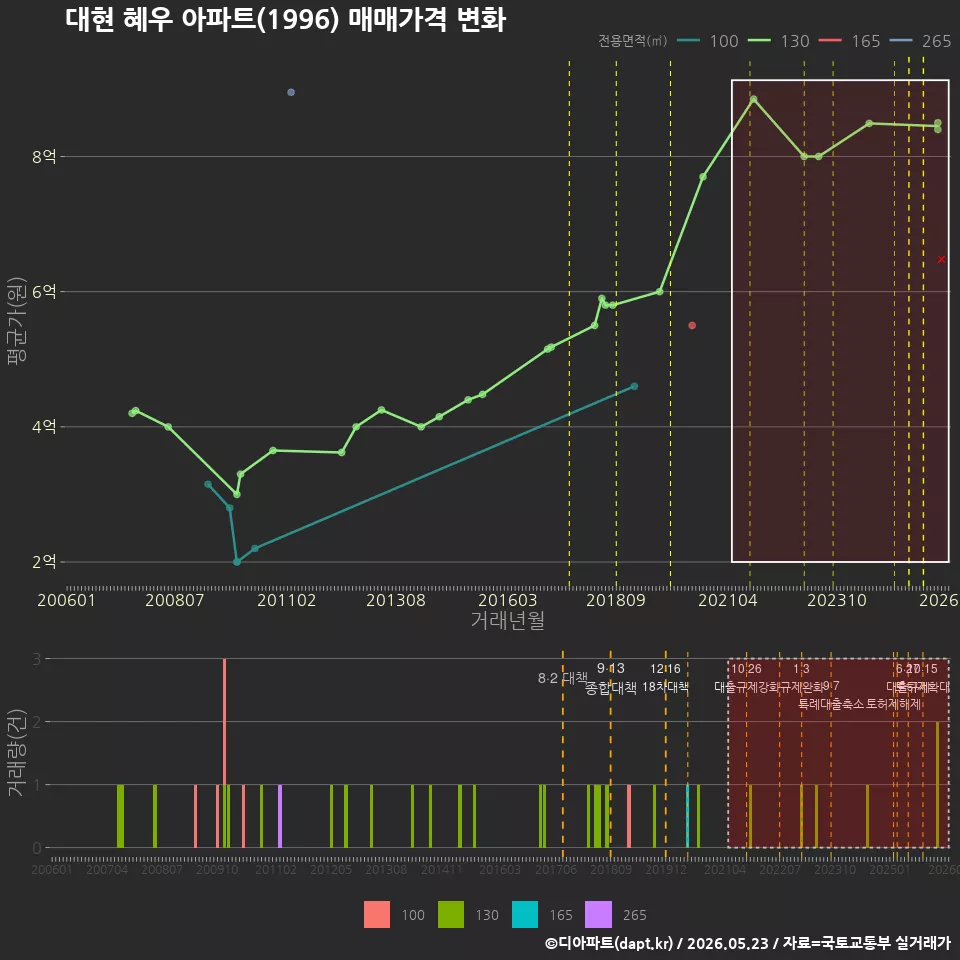960x960 pixels.
Task: Click the purple 265 bar in volume chart
Action: pyautogui.click(x=280, y=816)
